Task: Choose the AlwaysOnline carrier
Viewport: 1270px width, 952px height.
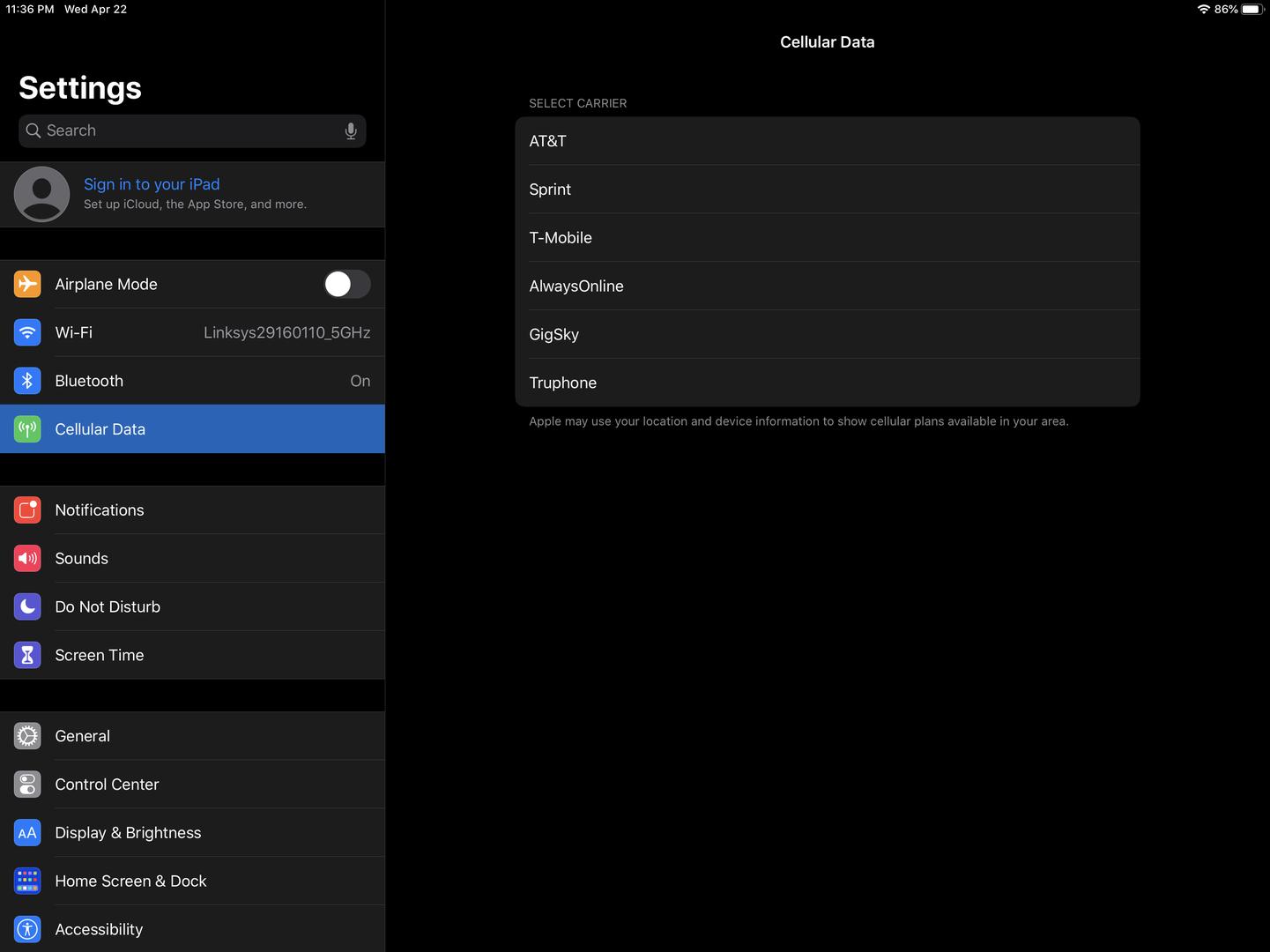Action: (828, 286)
